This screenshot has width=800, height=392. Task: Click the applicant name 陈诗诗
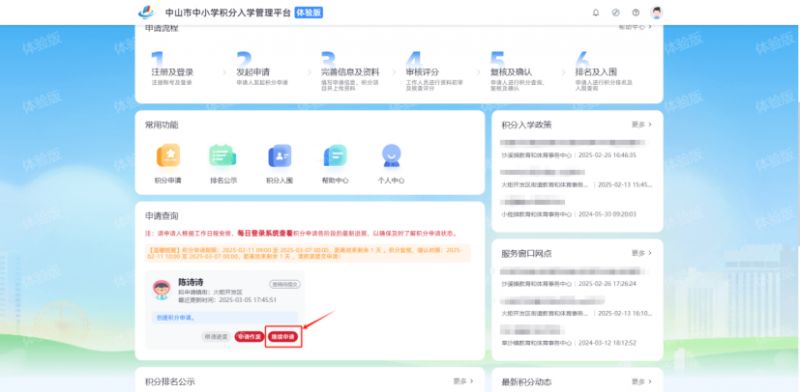tap(191, 282)
